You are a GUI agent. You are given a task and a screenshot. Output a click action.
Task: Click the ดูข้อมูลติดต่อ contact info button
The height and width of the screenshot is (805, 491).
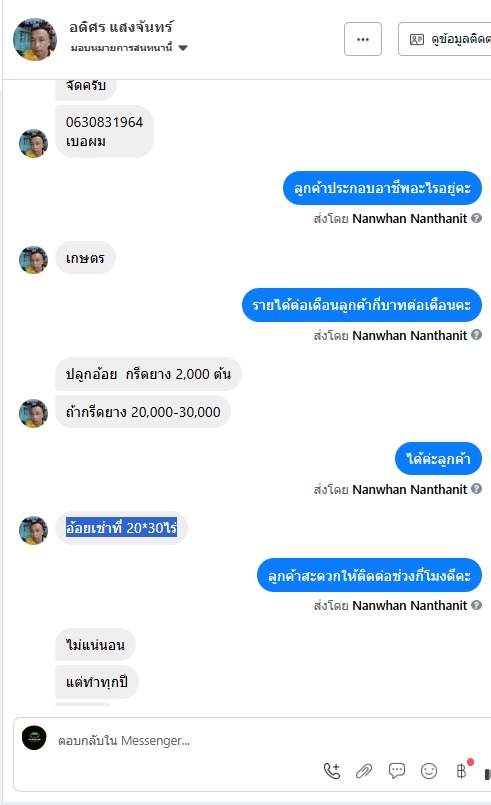pos(445,39)
